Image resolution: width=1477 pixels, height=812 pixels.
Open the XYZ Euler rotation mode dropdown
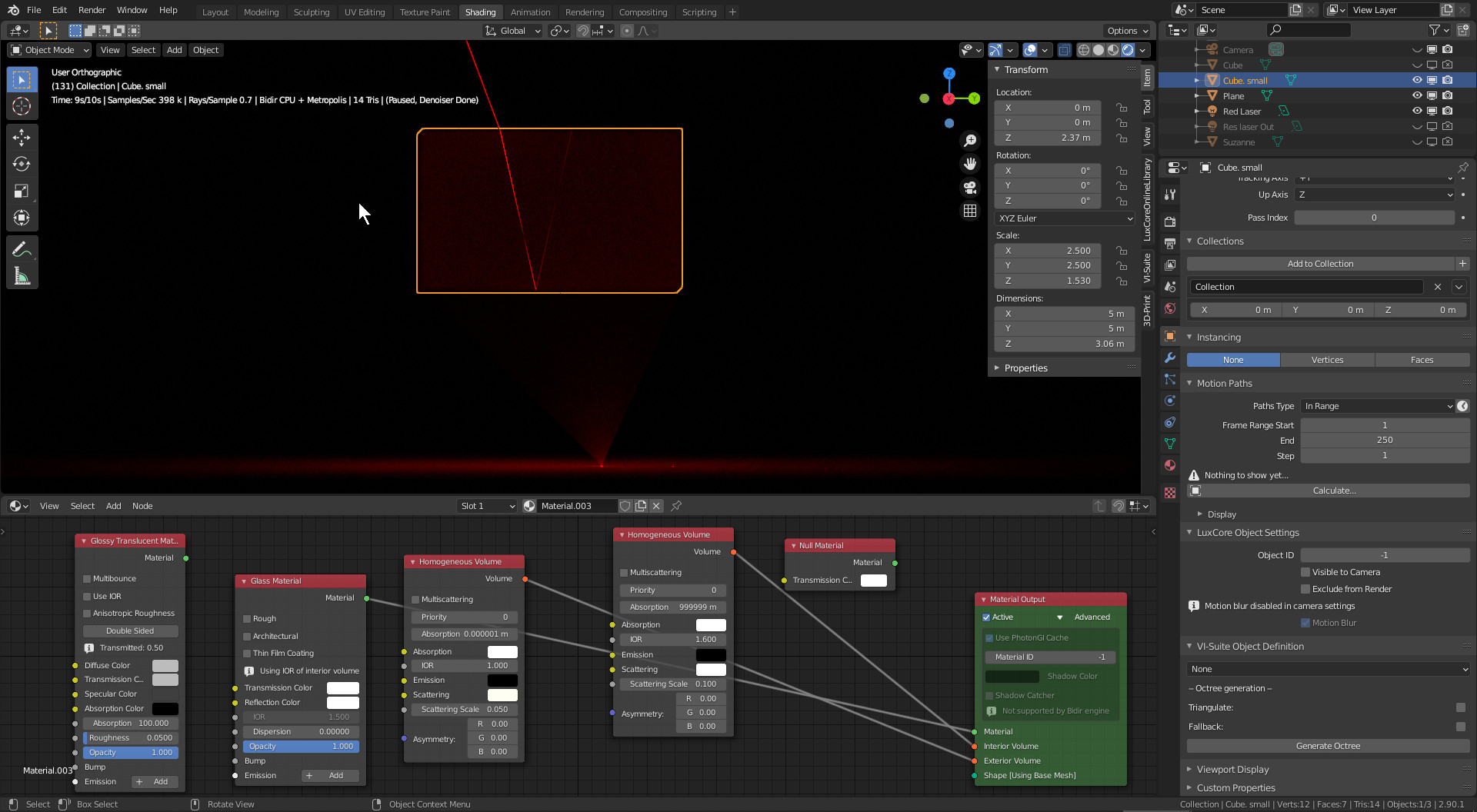pyautogui.click(x=1065, y=218)
